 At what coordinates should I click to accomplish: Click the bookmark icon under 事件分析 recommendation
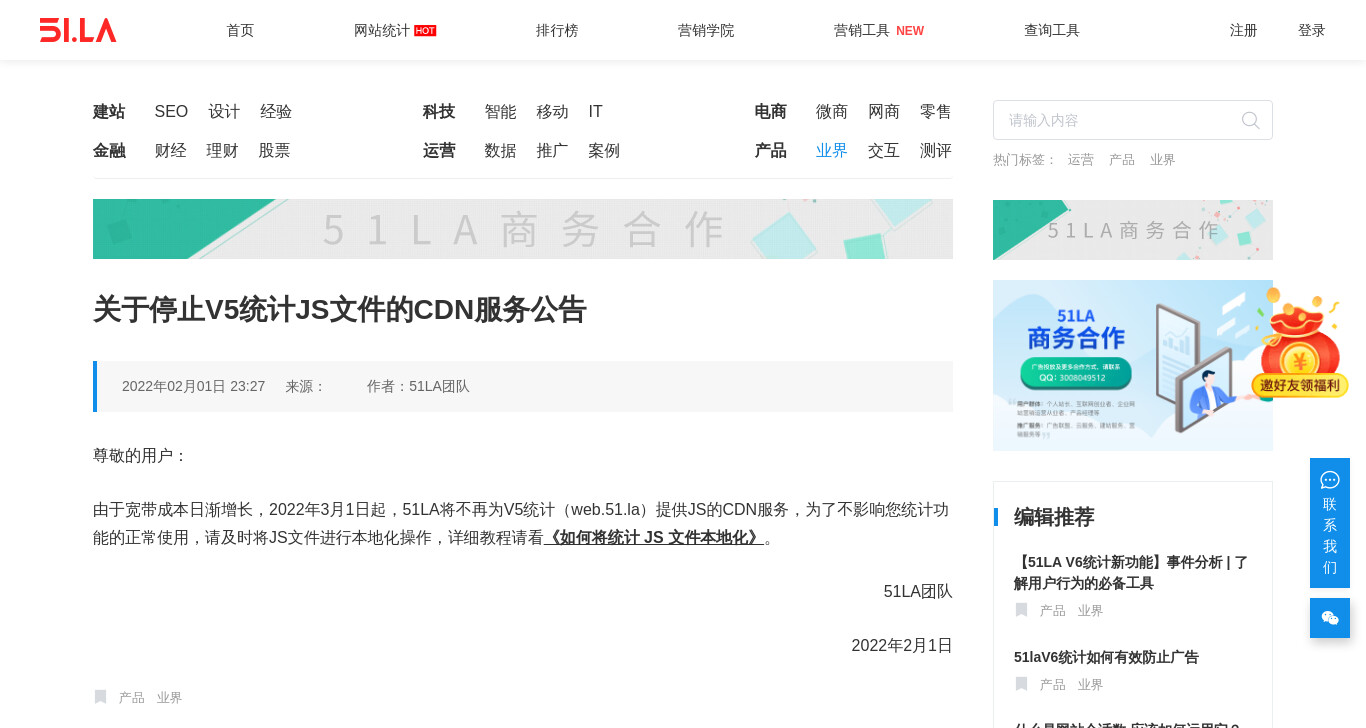1021,610
